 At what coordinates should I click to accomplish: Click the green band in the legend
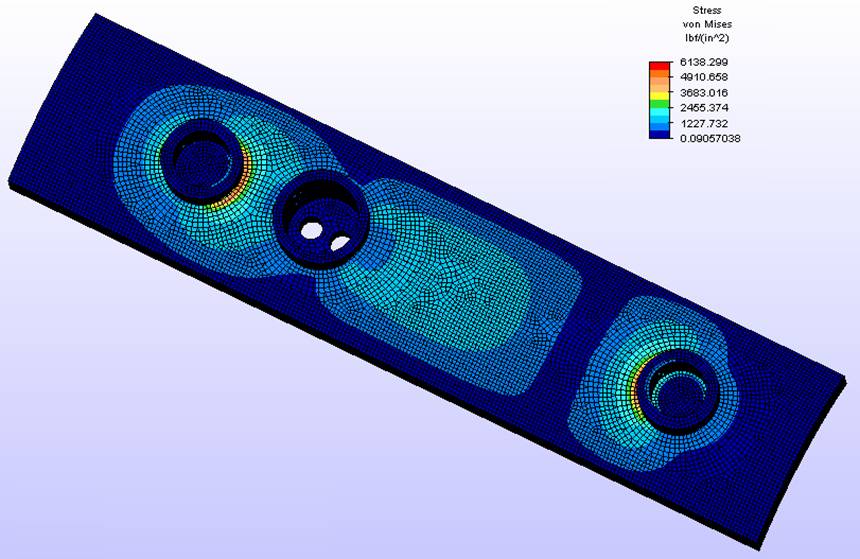(x=659, y=105)
